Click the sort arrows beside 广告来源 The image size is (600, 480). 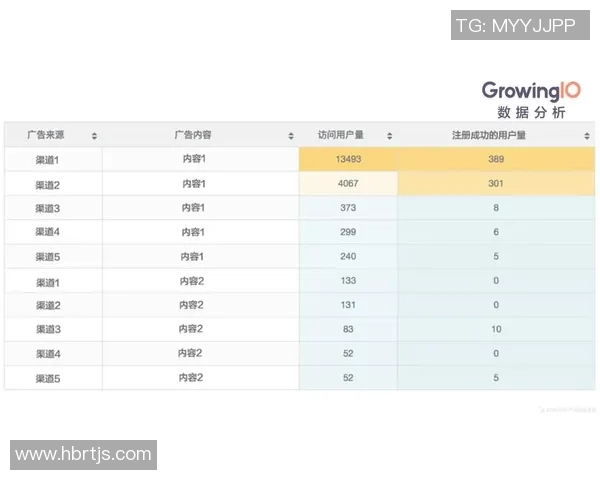pyautogui.click(x=94, y=135)
